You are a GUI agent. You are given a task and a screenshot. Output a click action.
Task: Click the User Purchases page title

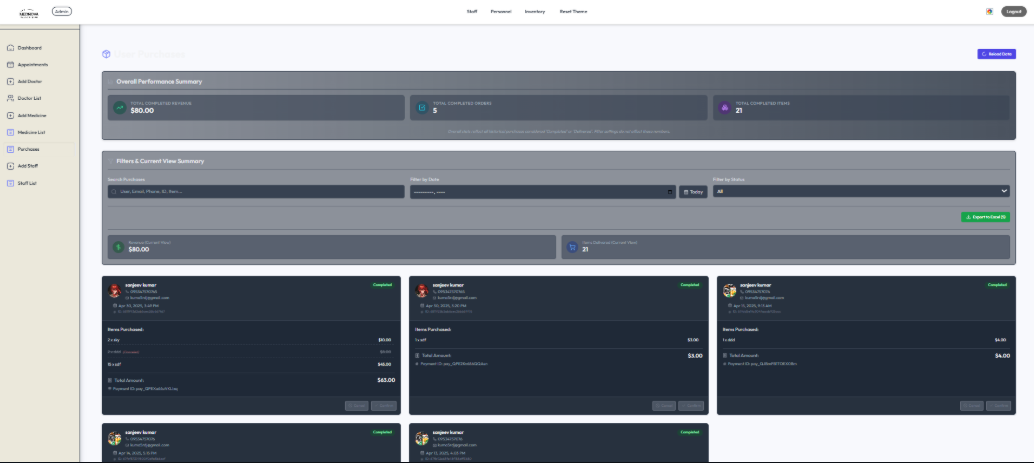[150, 54]
